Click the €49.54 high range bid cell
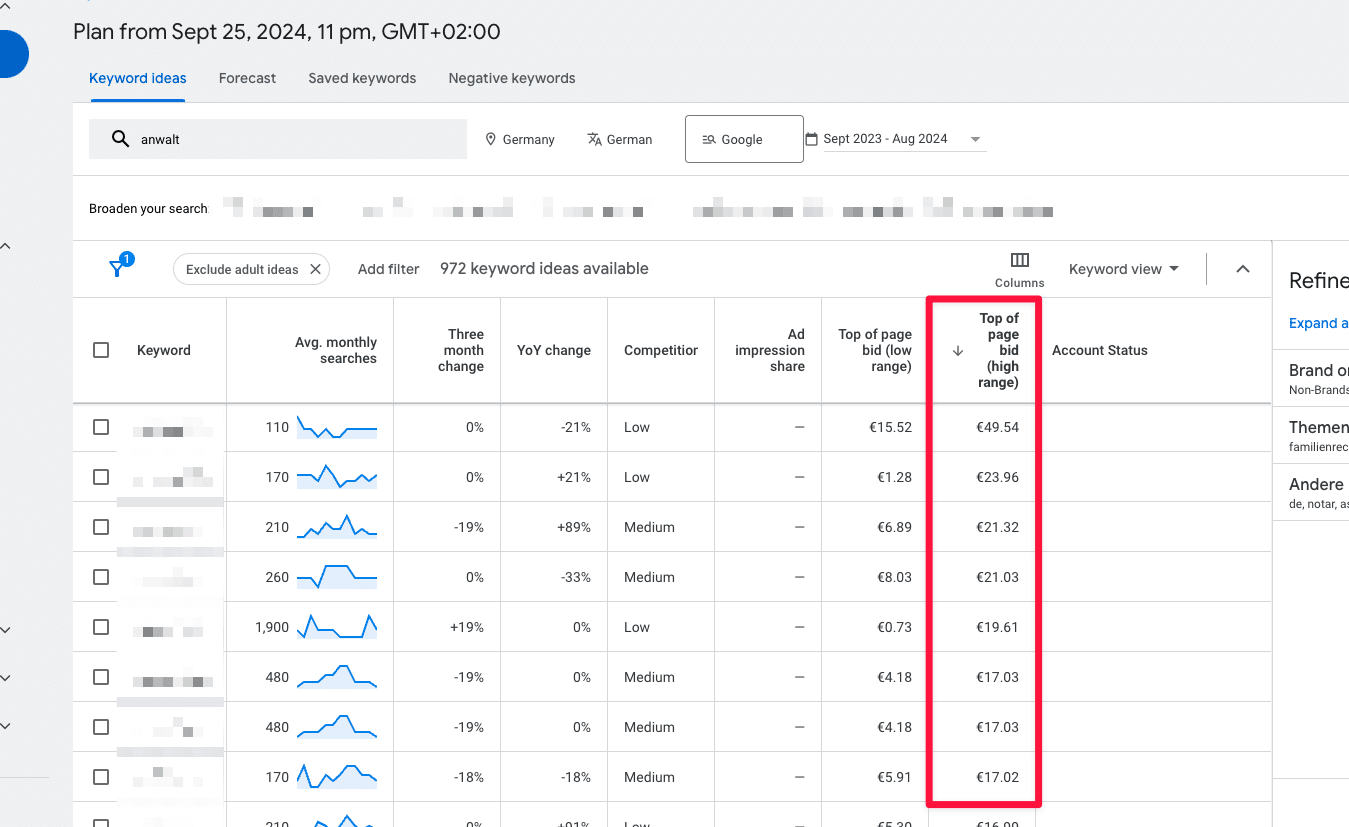 click(998, 427)
